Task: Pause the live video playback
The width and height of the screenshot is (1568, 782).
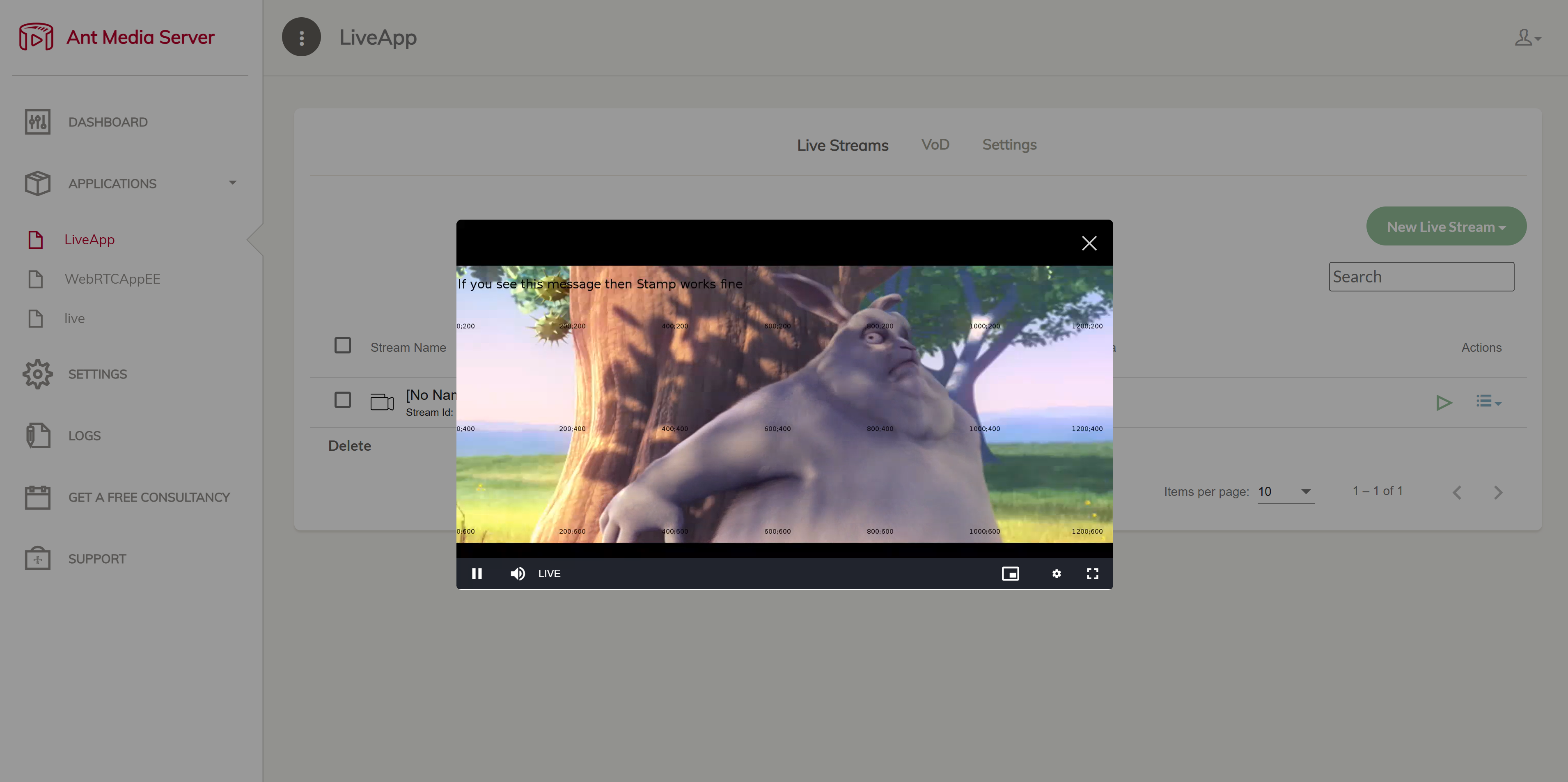Action: [477, 573]
